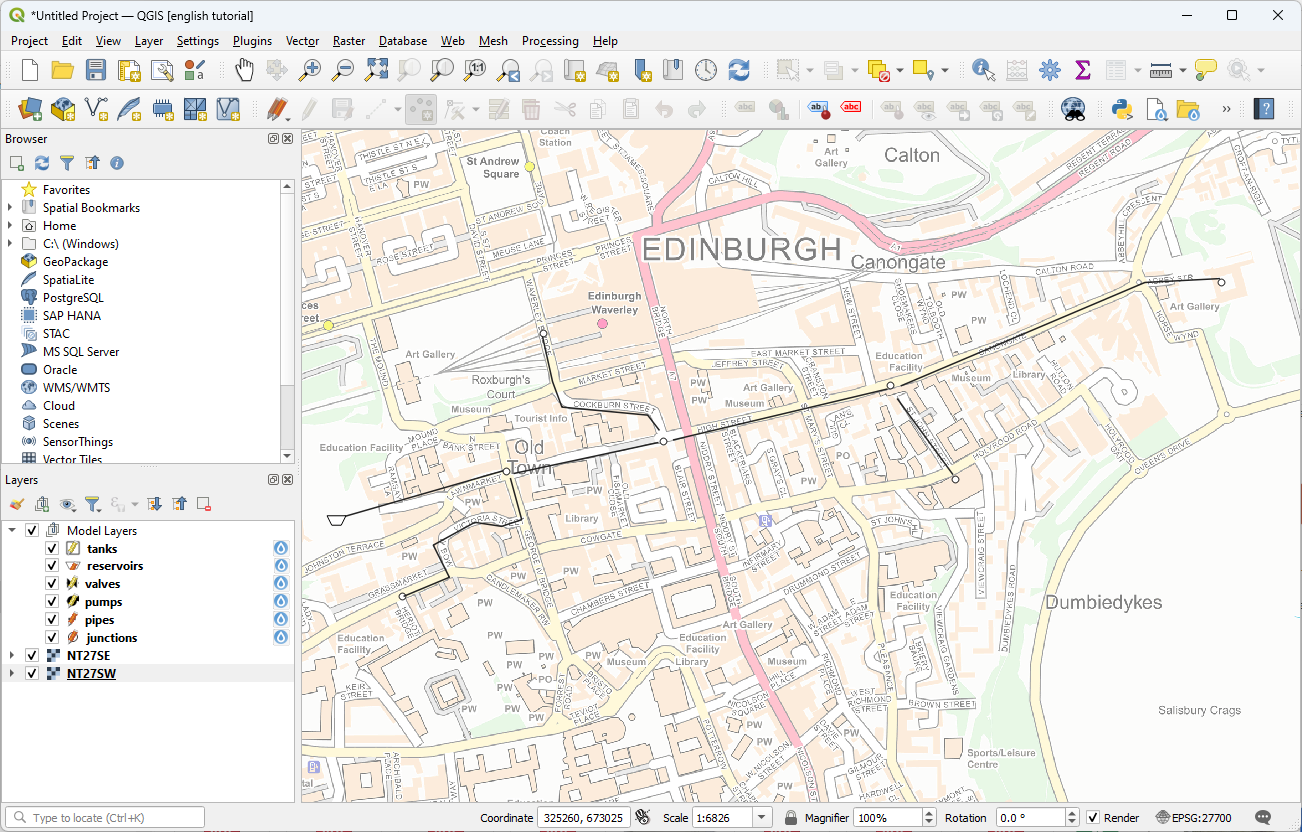Open the Identify Features tool
The width and height of the screenshot is (1302, 832).
tap(983, 70)
